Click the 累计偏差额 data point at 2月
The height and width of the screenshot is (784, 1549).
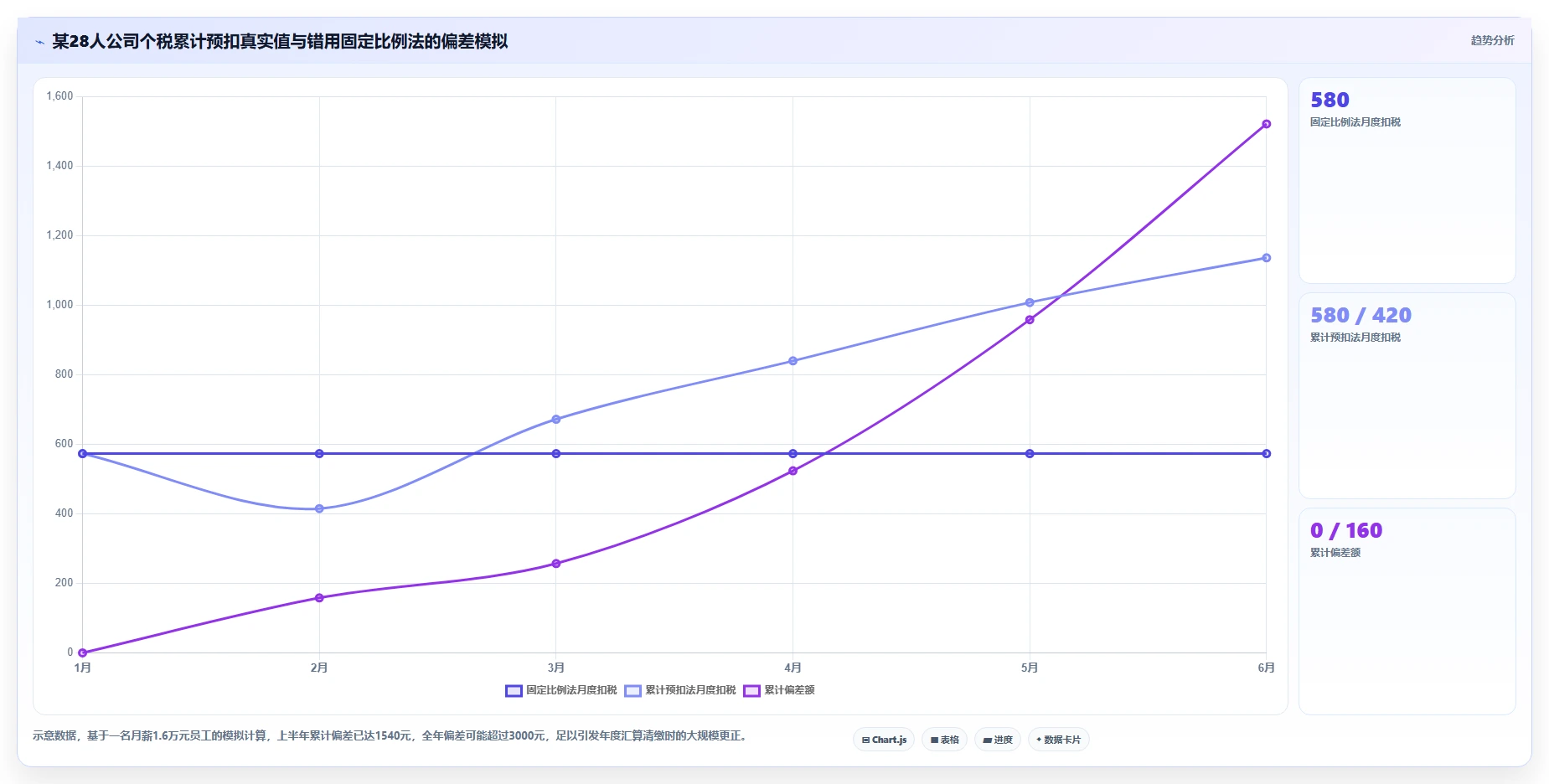[319, 598]
